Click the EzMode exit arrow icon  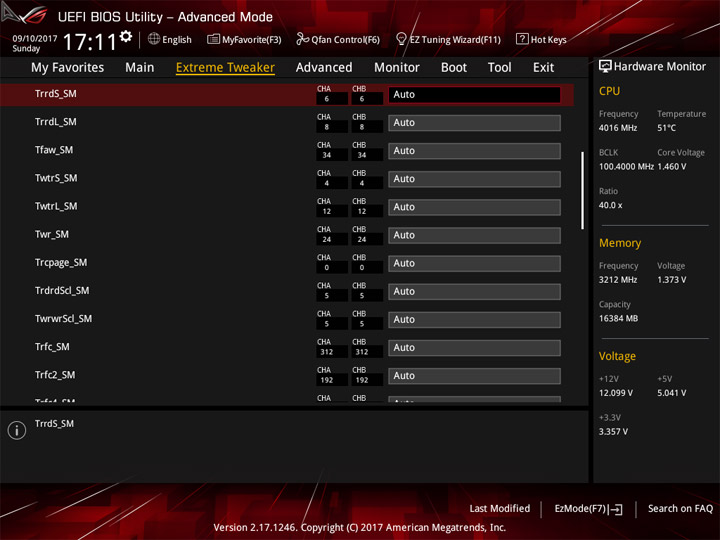[617, 509]
